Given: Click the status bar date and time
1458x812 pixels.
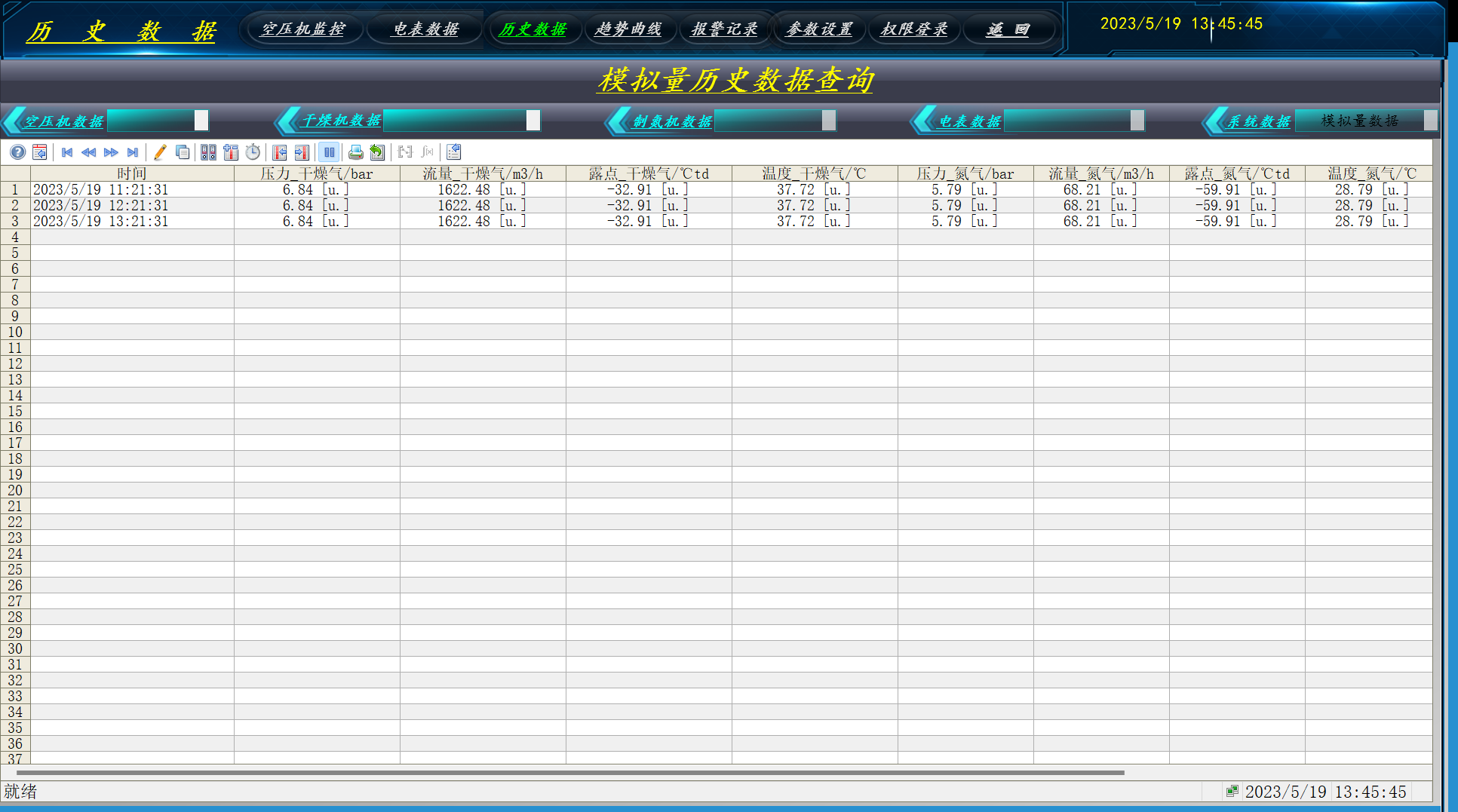Looking at the screenshot, I should [1325, 792].
